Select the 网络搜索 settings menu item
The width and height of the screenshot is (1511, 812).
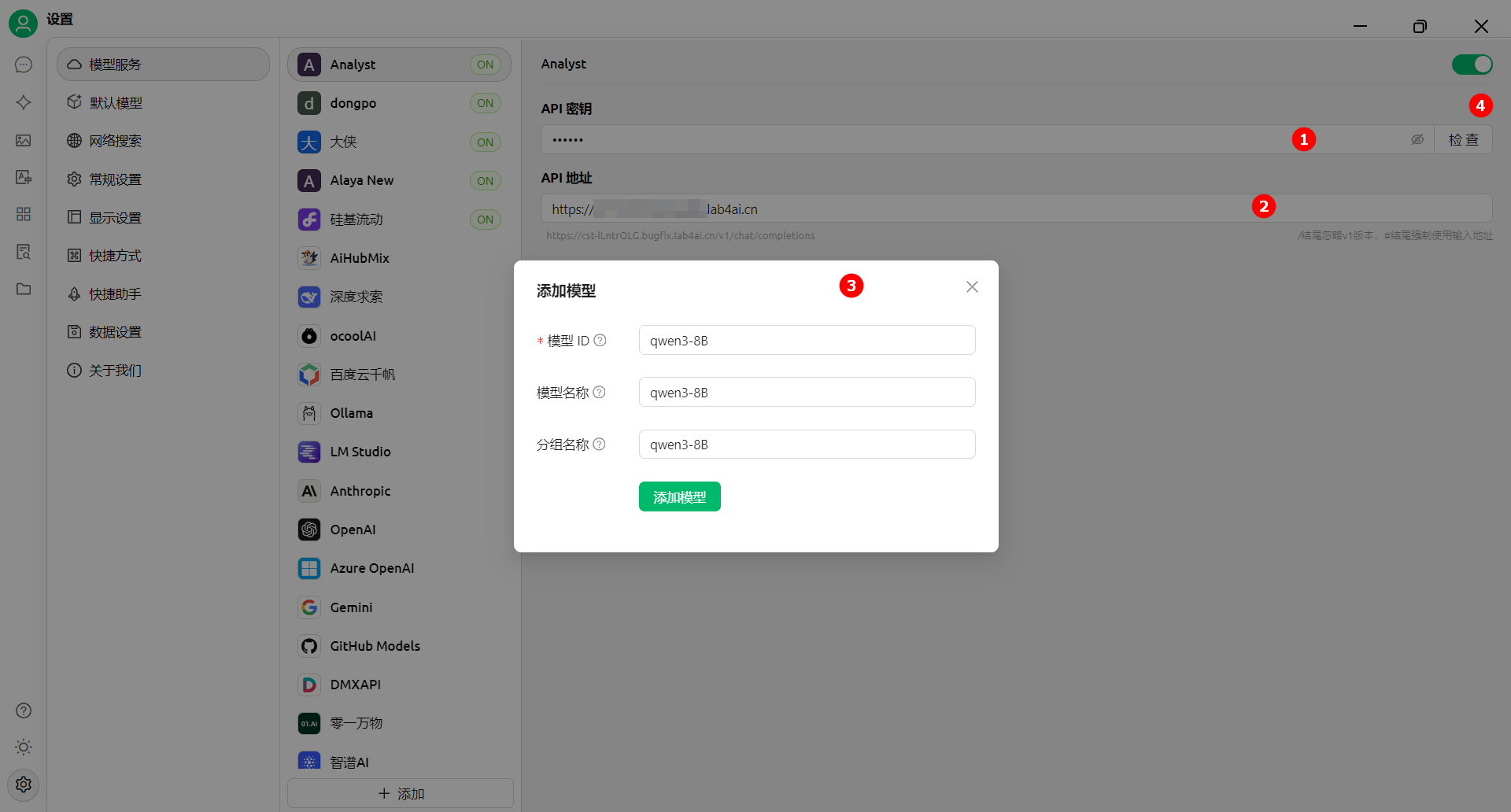coord(115,141)
